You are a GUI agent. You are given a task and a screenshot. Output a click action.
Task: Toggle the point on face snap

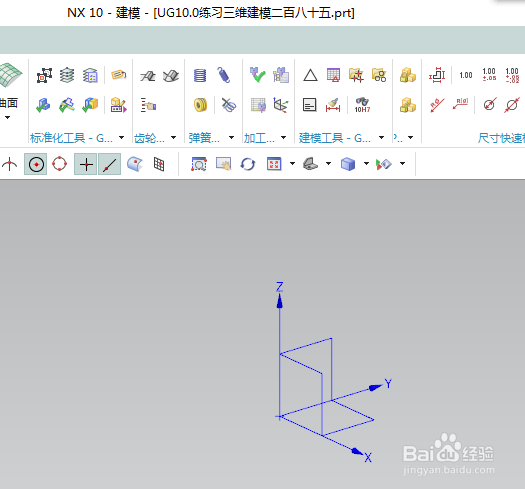pos(135,164)
